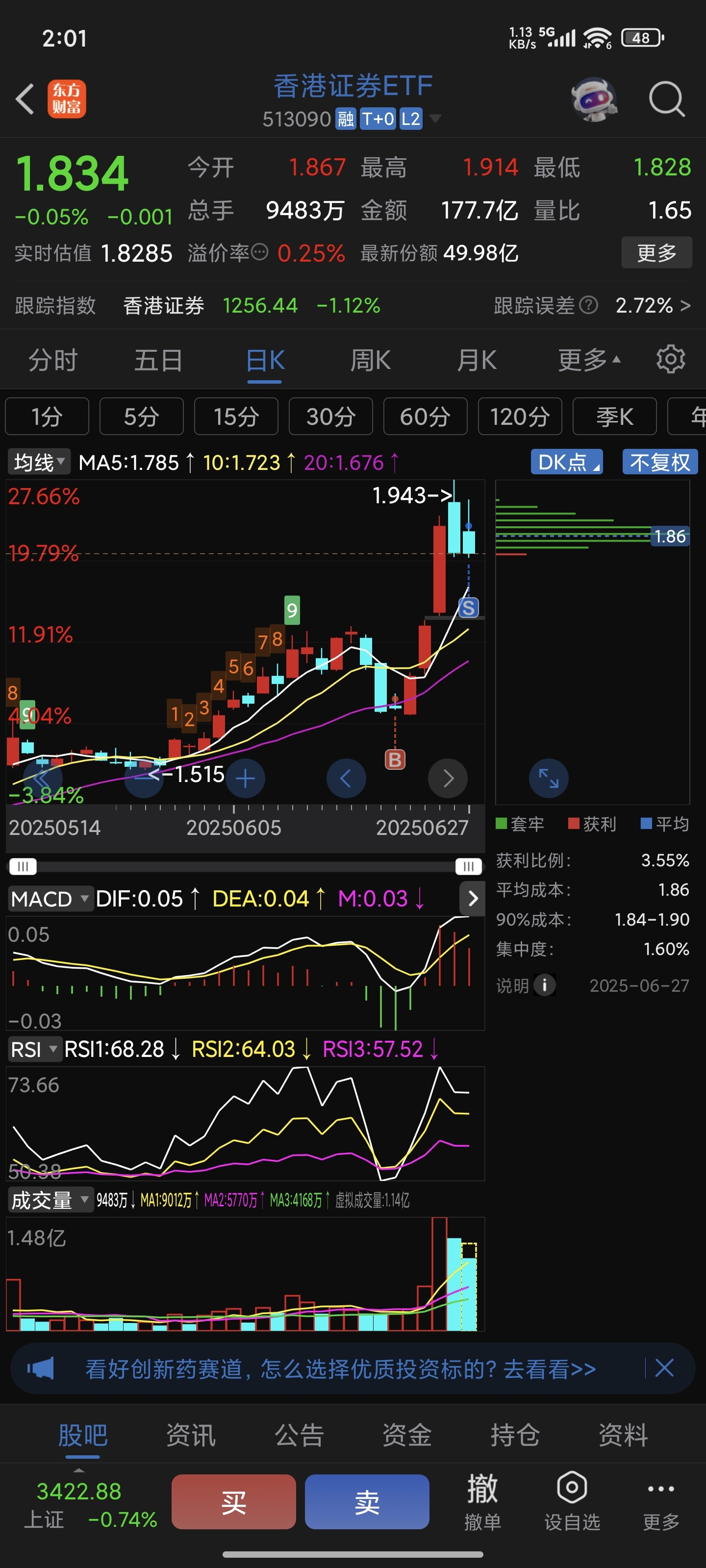Screen dimensions: 706x1568
Task: Expand Shanghai index bar arrow
Action: pos(78,1469)
